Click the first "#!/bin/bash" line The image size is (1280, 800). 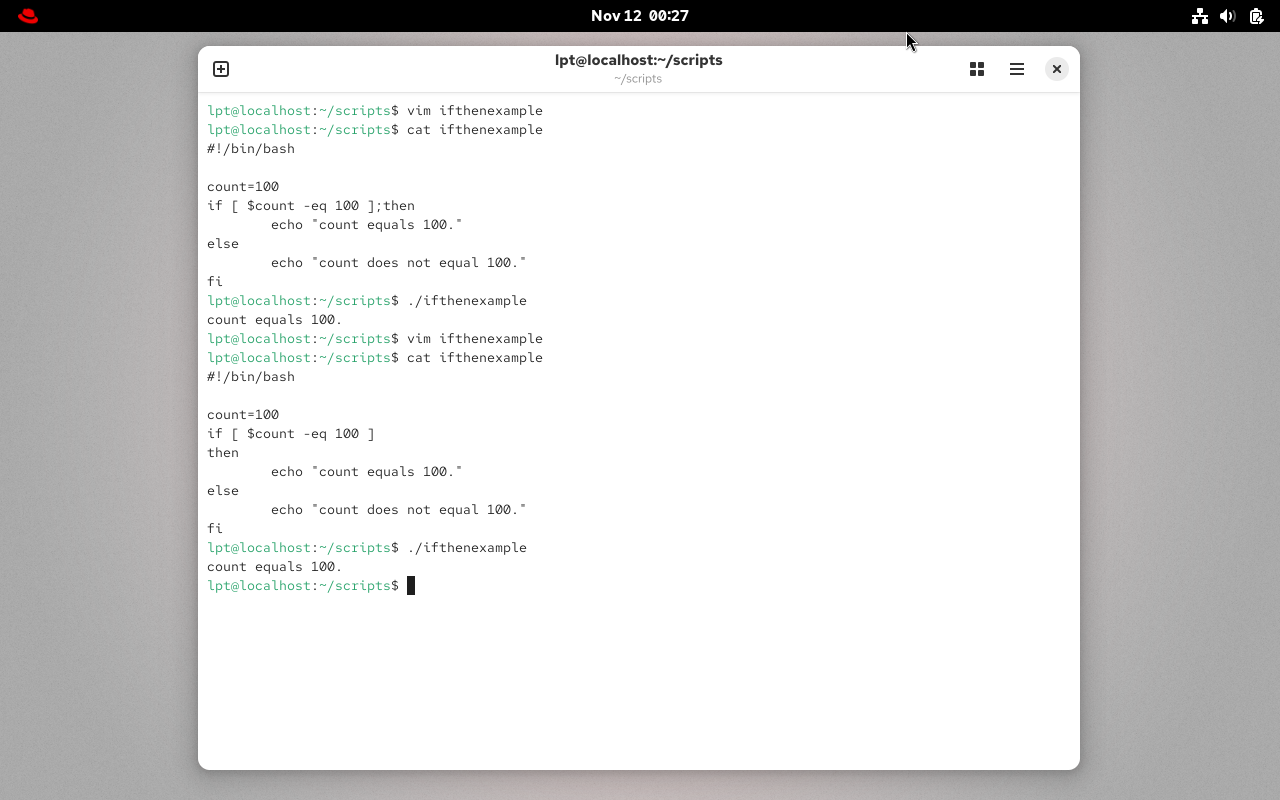(x=250, y=149)
